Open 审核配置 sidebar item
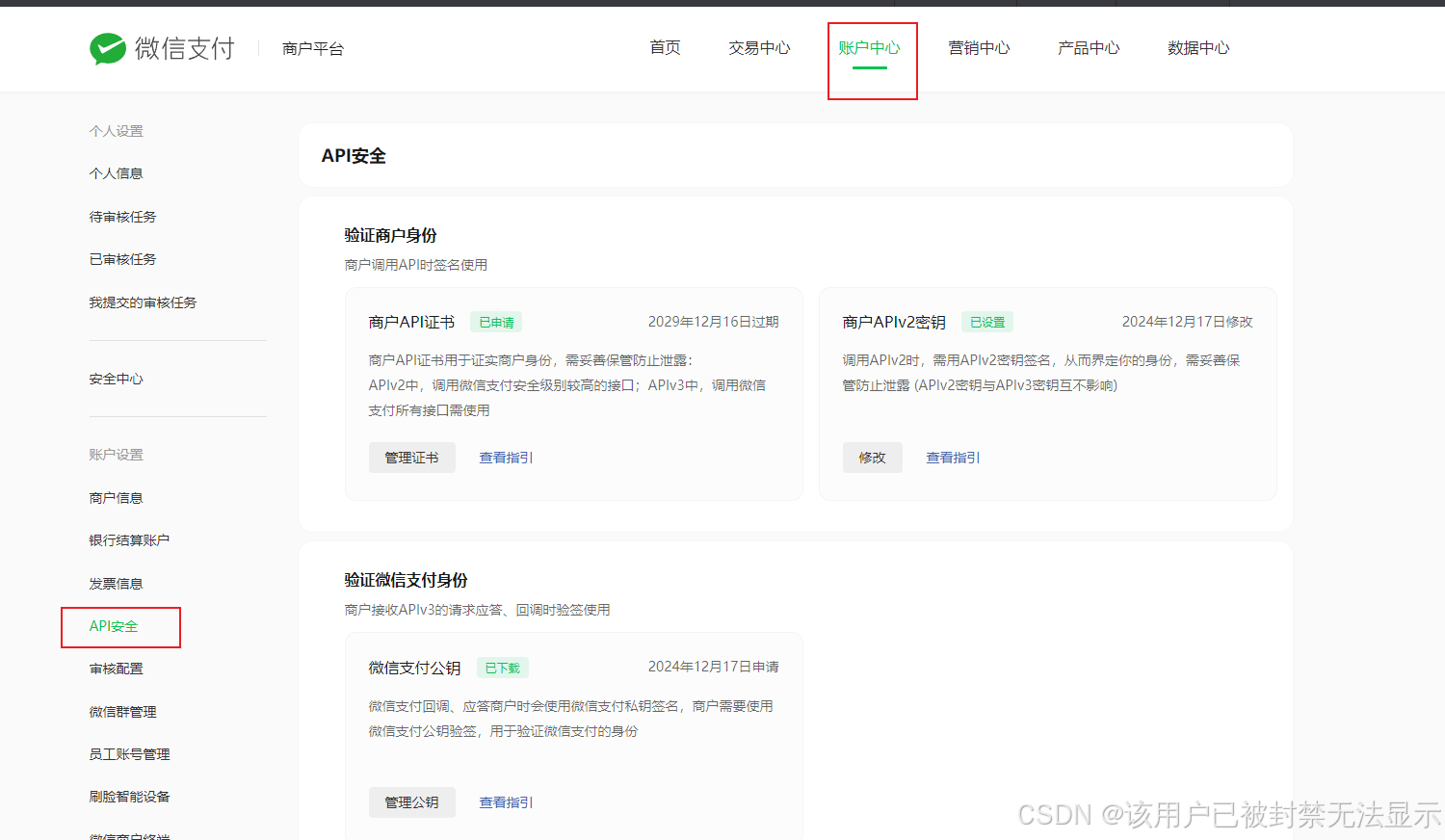1445x840 pixels. 117,669
